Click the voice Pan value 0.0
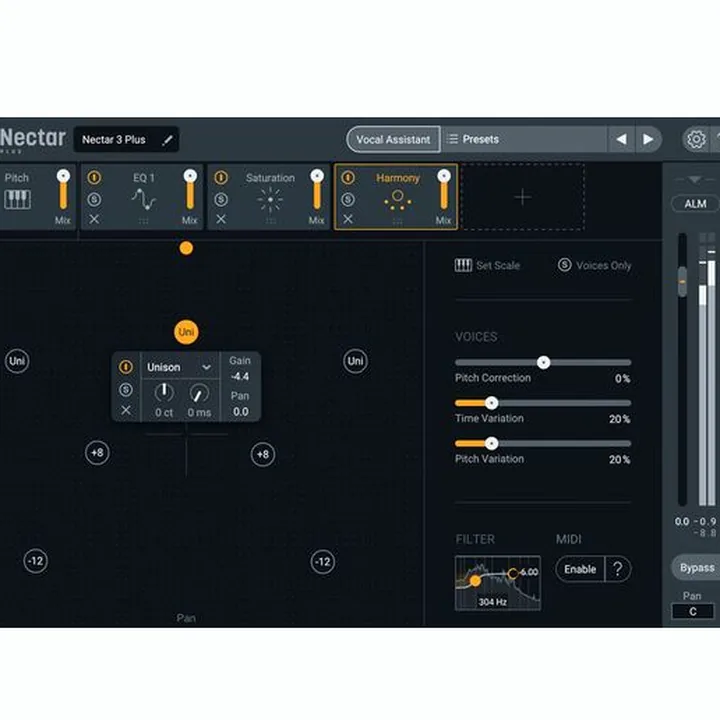This screenshot has height=720, width=720. coord(241,412)
